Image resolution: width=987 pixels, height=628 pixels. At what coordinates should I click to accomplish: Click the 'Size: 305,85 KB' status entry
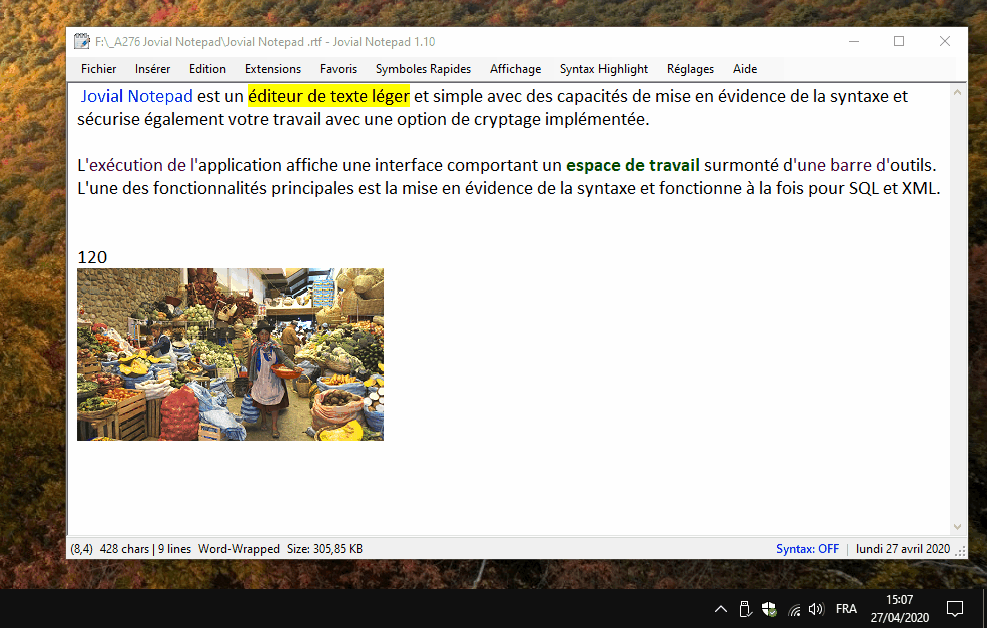tap(325, 549)
